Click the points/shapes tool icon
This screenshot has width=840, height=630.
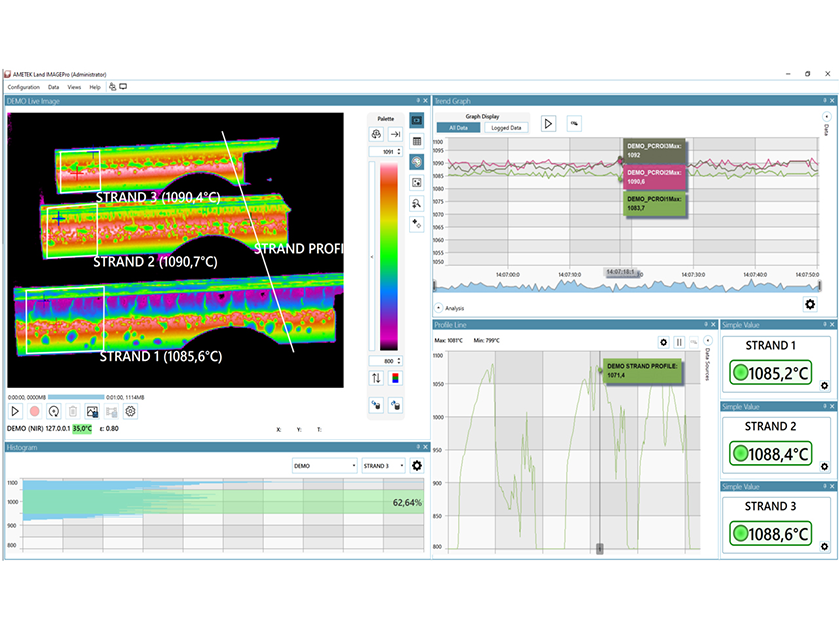[x=416, y=224]
